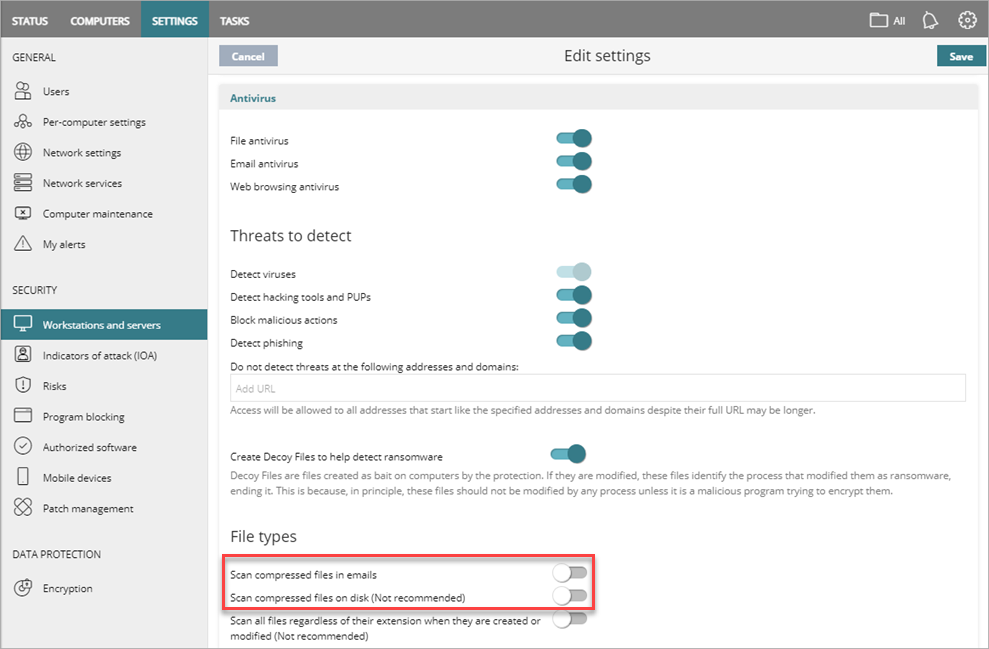Open the All computers filter selector

tap(884, 19)
